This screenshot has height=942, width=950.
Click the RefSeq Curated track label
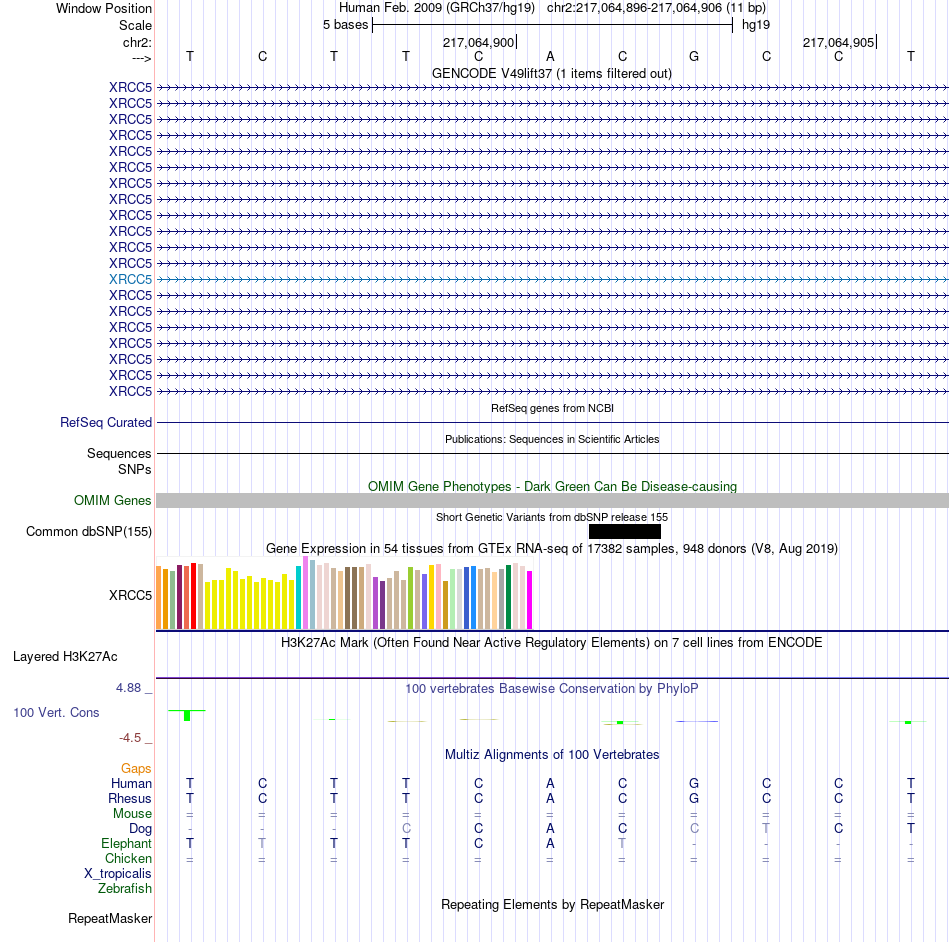(106, 422)
